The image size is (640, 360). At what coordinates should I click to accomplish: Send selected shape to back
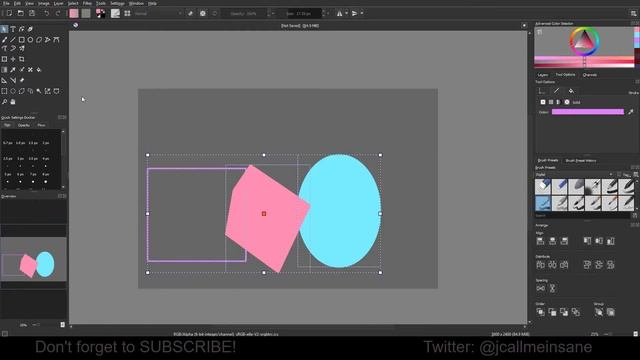click(x=576, y=312)
